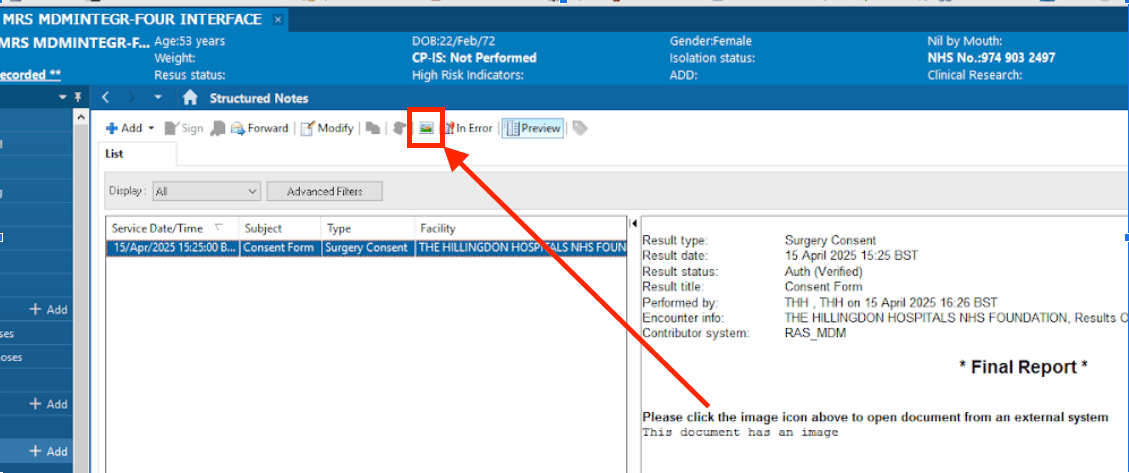Click the THE HILLINGDON HOSPITALS facility cell
The width and height of the screenshot is (1129, 473).
point(521,248)
